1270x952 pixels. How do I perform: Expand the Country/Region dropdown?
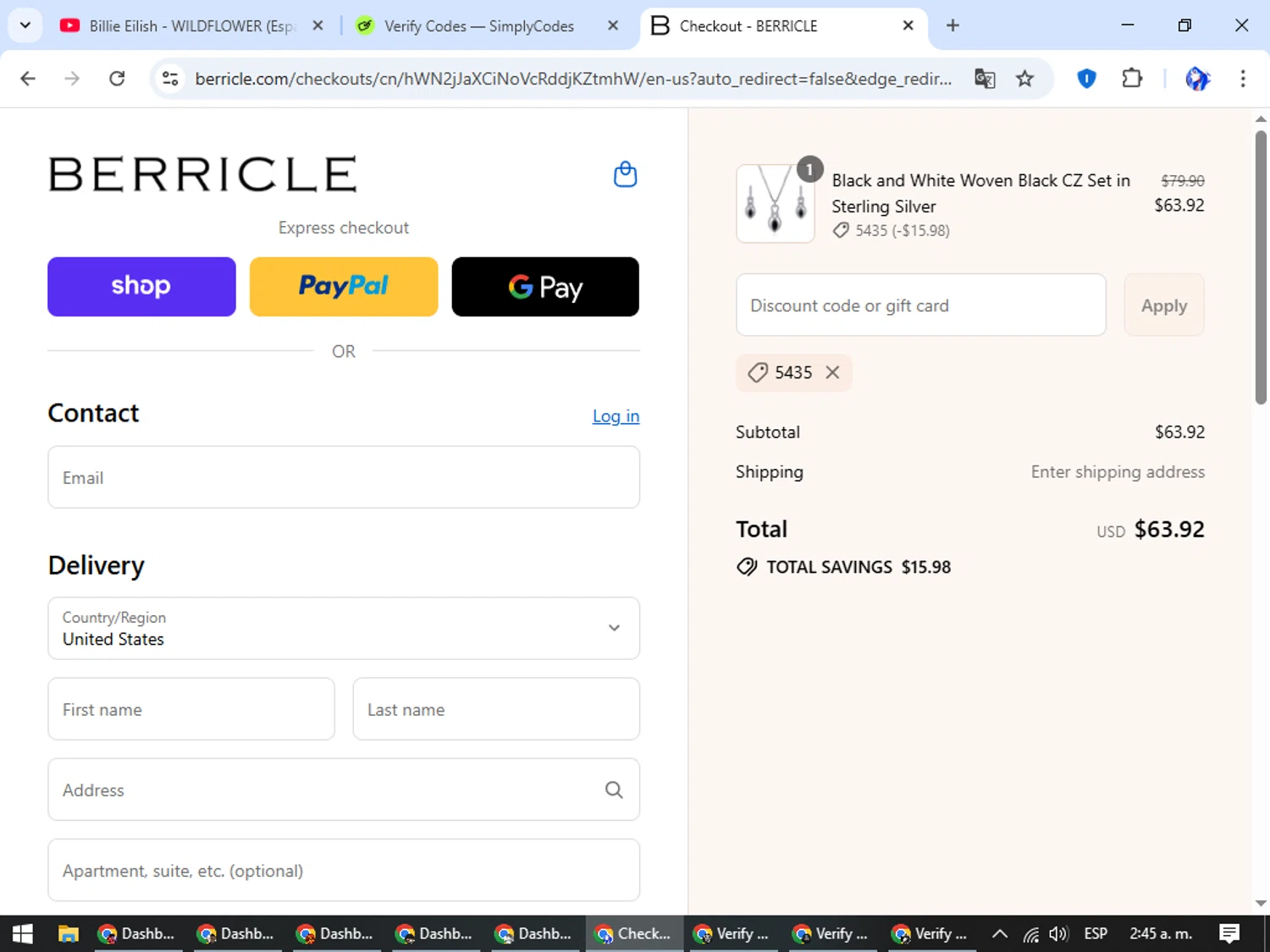pyautogui.click(x=344, y=628)
